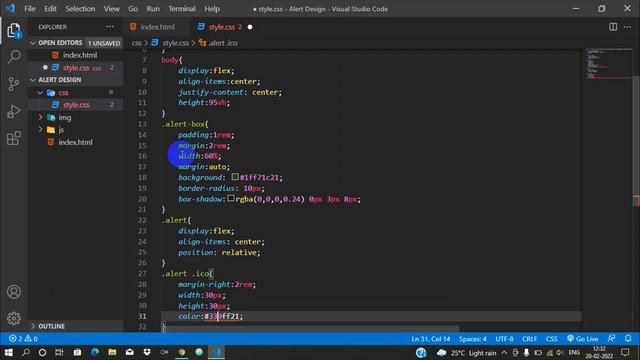Open the Terminal menu

click(182, 9)
